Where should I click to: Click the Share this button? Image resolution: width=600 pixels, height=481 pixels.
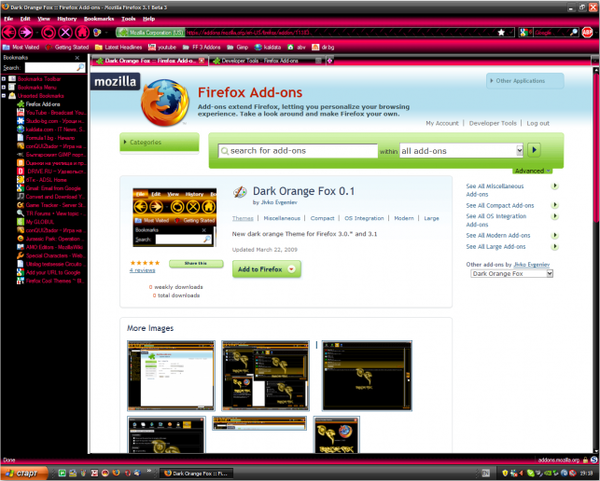pos(196,264)
